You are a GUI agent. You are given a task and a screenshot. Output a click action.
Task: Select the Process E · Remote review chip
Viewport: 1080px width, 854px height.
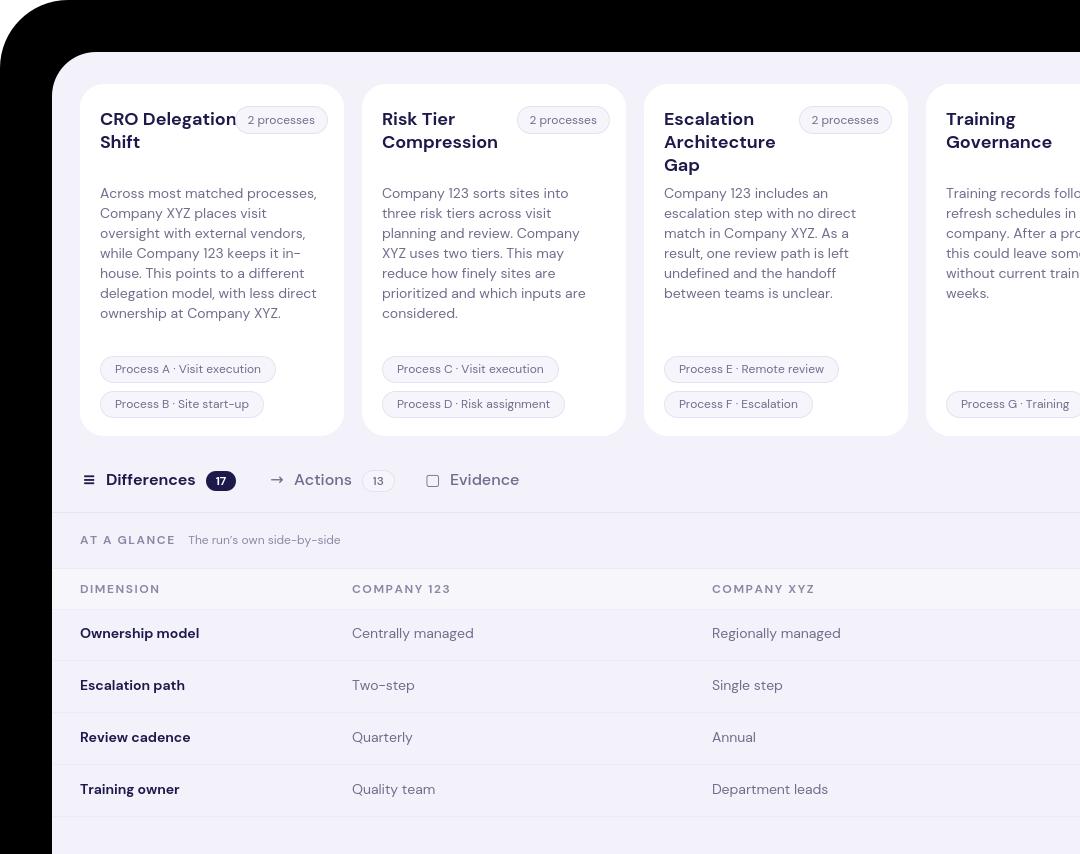point(751,369)
